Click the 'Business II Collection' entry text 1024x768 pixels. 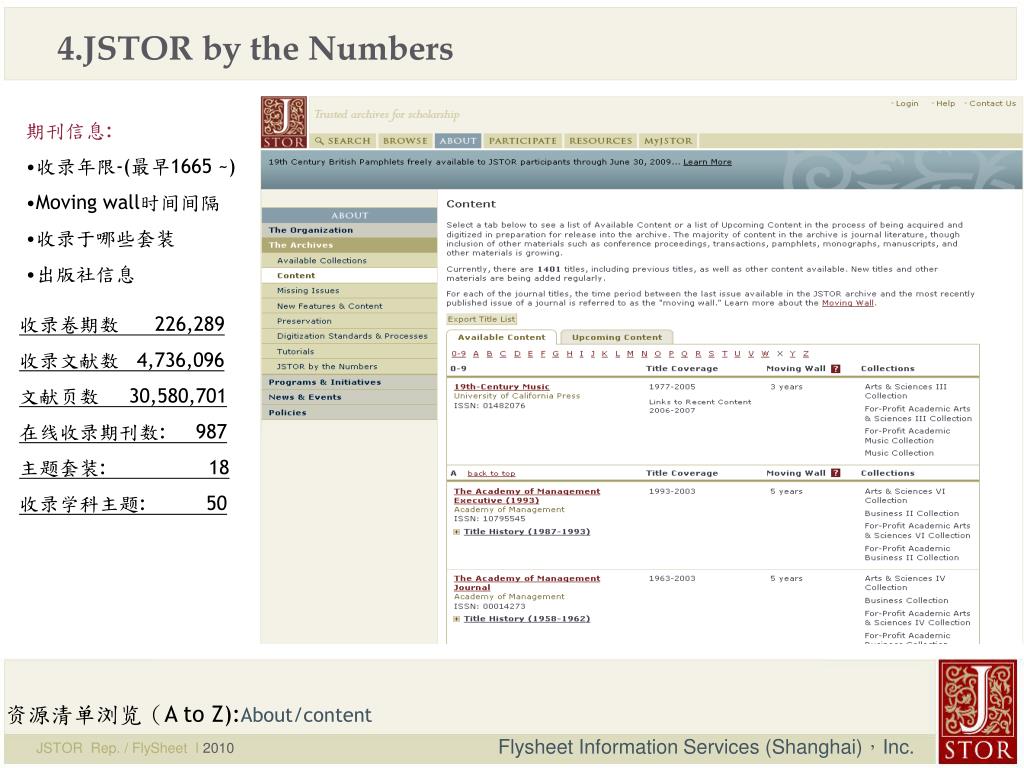[x=911, y=513]
